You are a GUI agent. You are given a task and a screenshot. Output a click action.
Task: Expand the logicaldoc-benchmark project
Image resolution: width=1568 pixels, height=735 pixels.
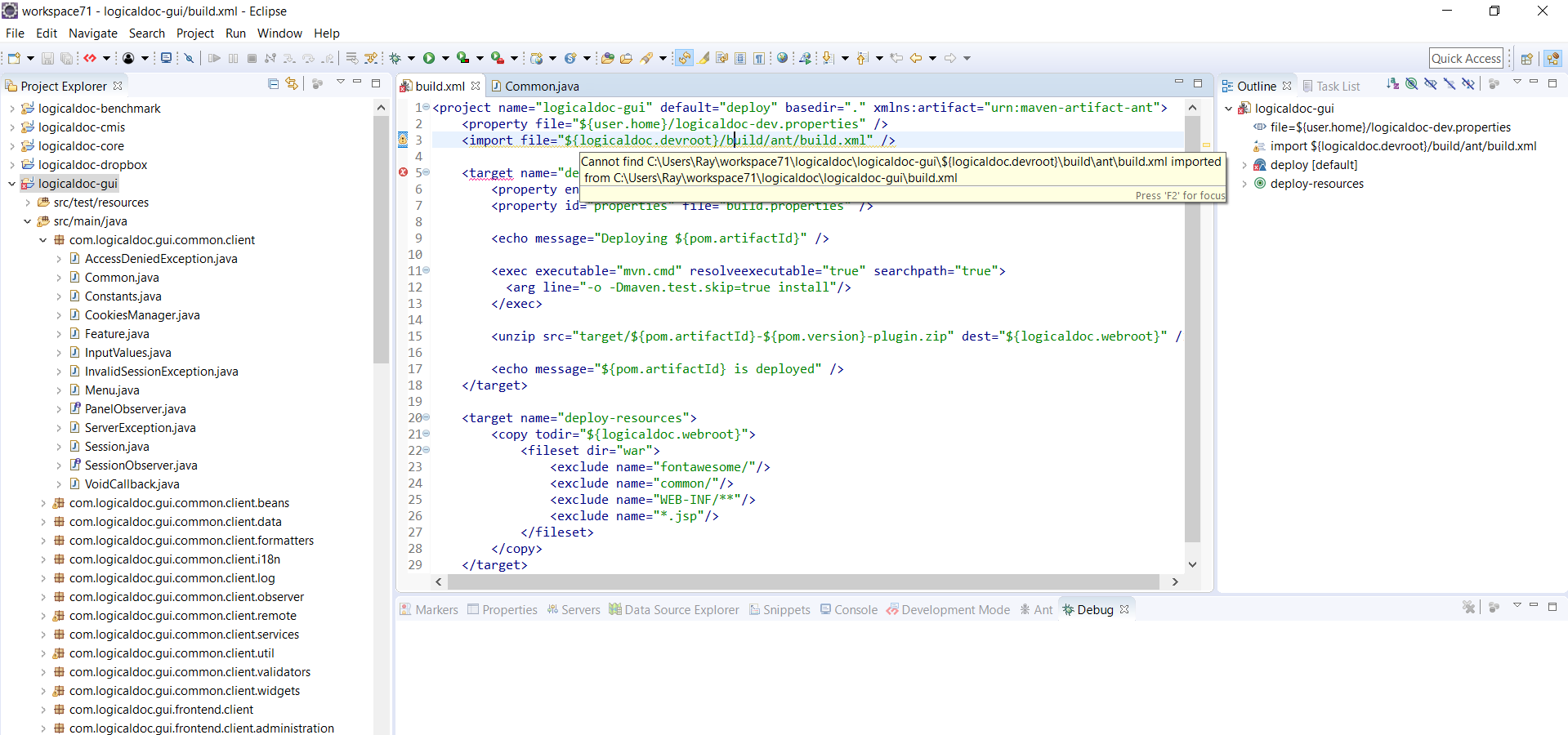coord(11,109)
